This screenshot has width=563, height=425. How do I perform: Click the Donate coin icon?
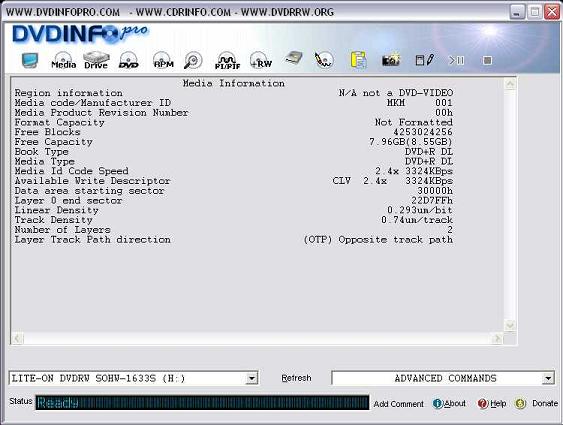[520, 404]
